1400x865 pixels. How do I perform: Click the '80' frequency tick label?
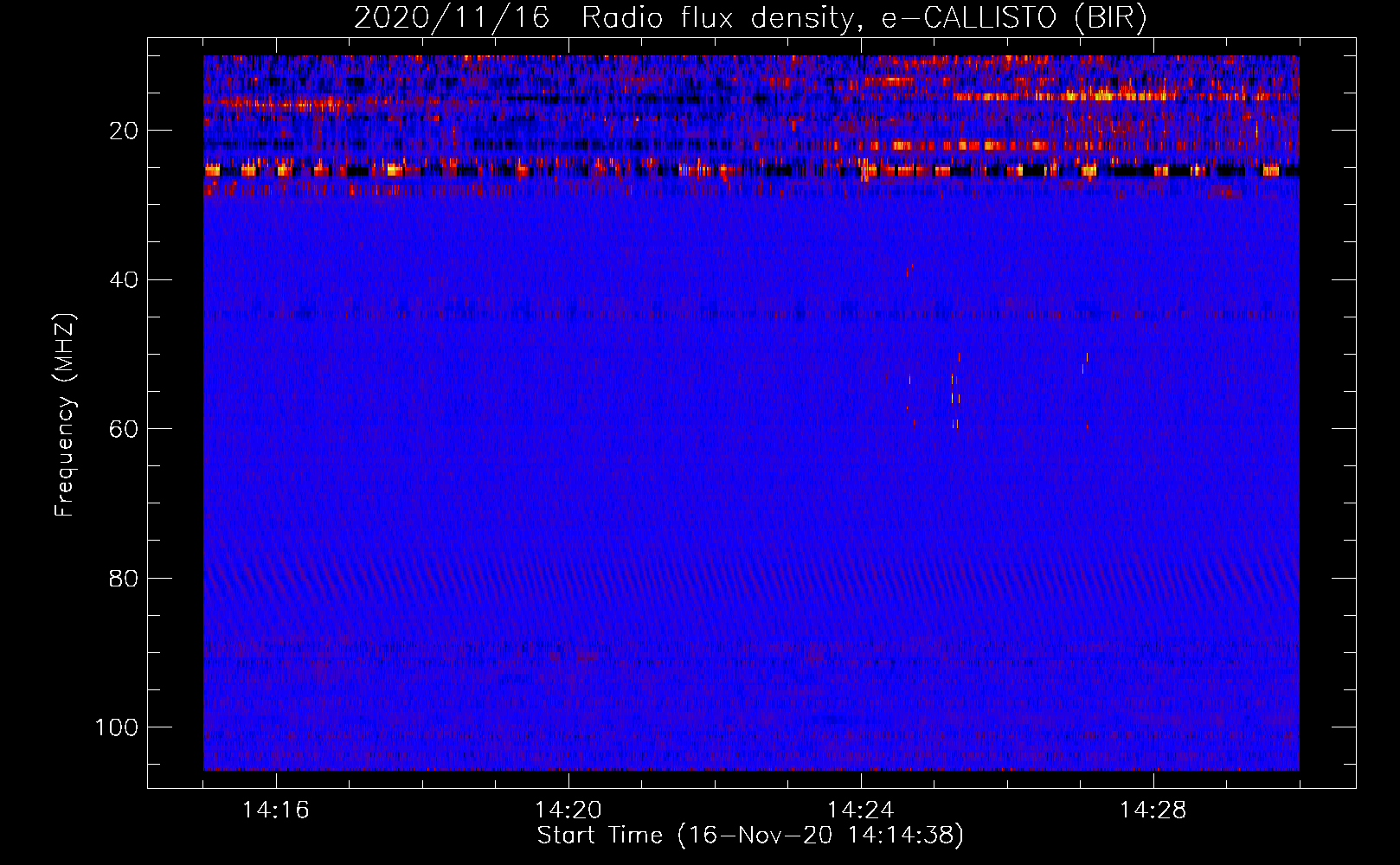coord(124,578)
